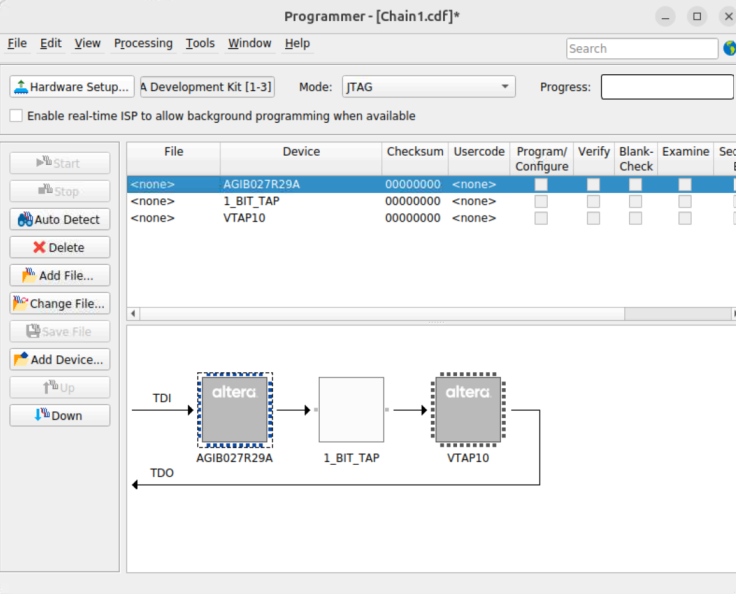Click the Verify column header
This screenshot has height=594, width=736.
[x=594, y=159]
